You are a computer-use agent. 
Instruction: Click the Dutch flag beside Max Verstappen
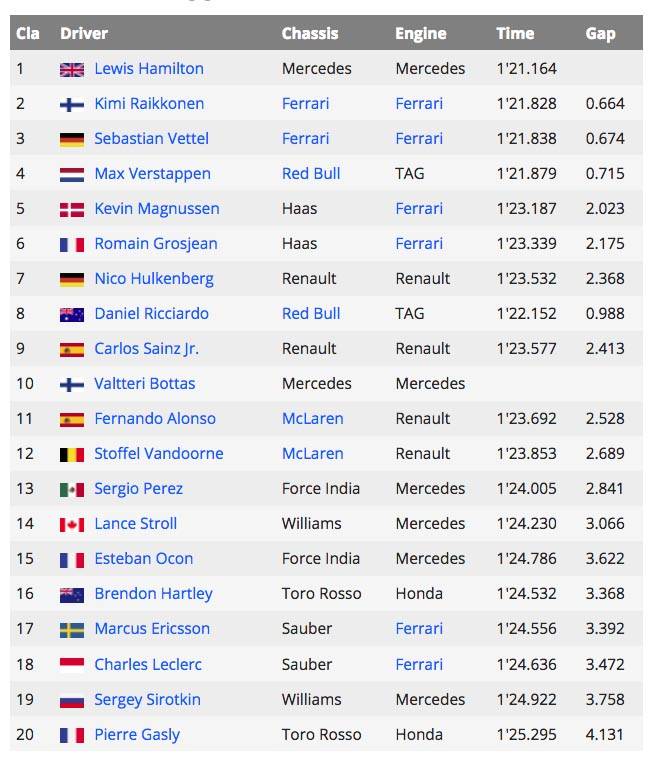(72, 174)
